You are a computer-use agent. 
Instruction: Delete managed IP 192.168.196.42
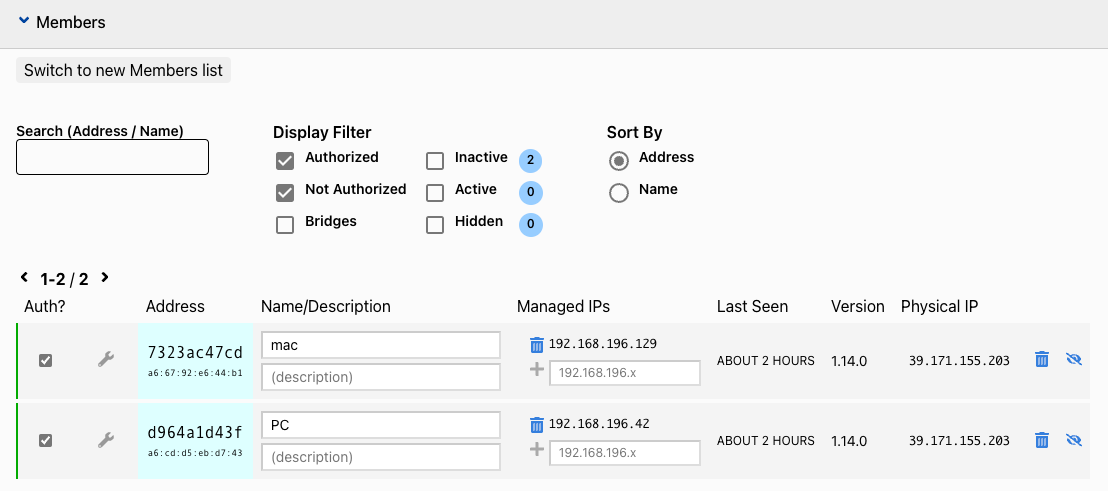coord(537,425)
